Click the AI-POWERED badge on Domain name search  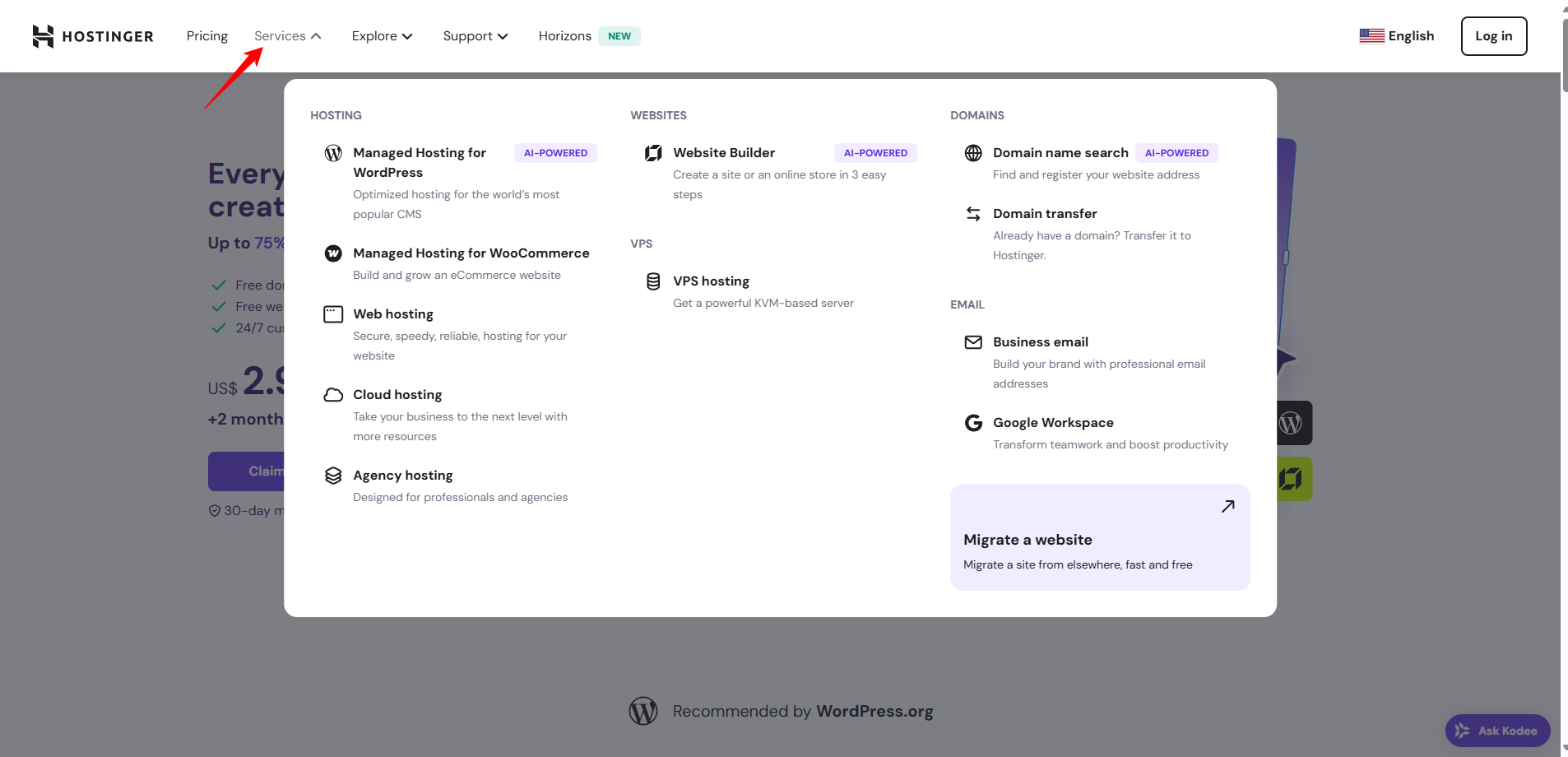pos(1176,153)
